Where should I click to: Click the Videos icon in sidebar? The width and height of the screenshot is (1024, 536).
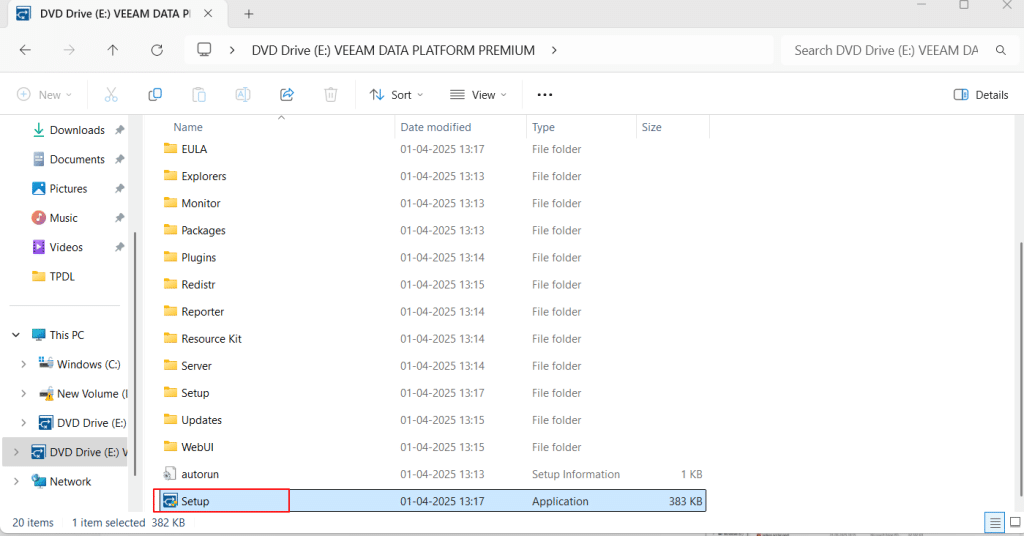39,247
